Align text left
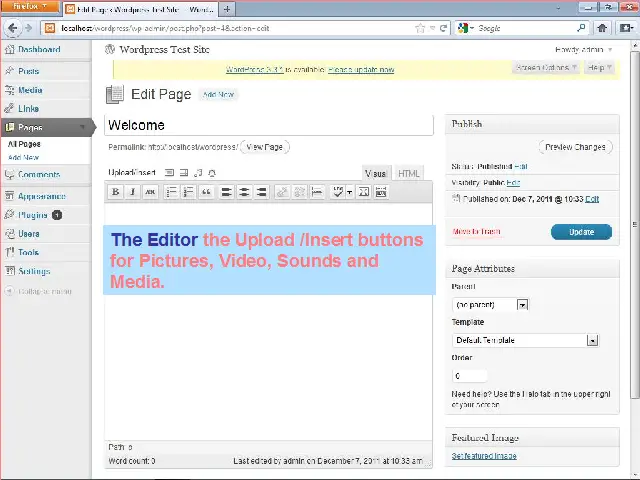This screenshot has width=640, height=480. click(227, 192)
